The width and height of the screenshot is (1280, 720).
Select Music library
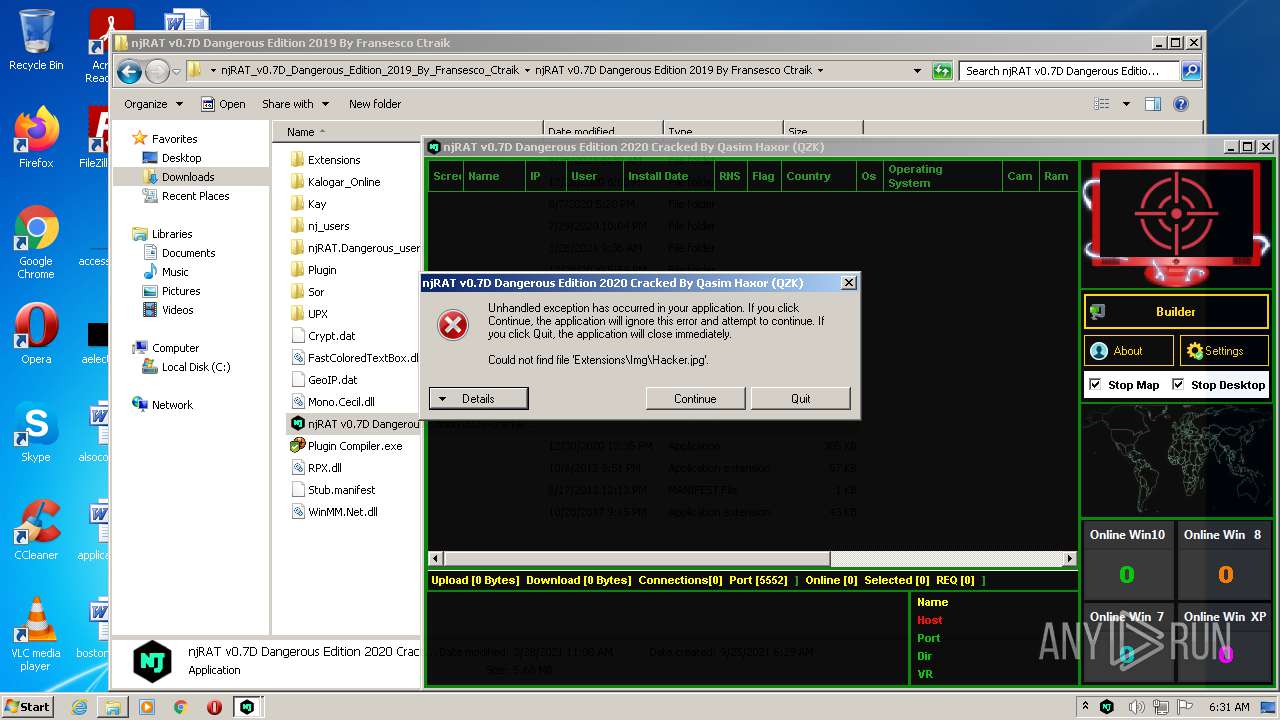tap(175, 272)
